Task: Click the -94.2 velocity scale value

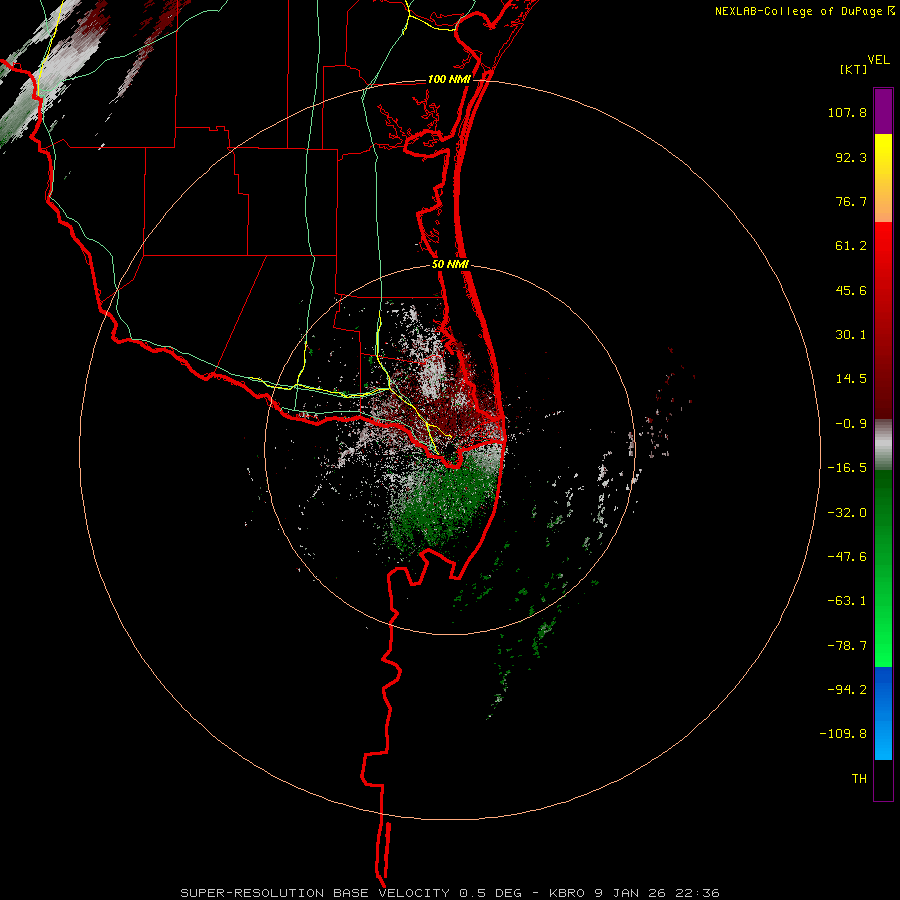Action: (x=847, y=690)
